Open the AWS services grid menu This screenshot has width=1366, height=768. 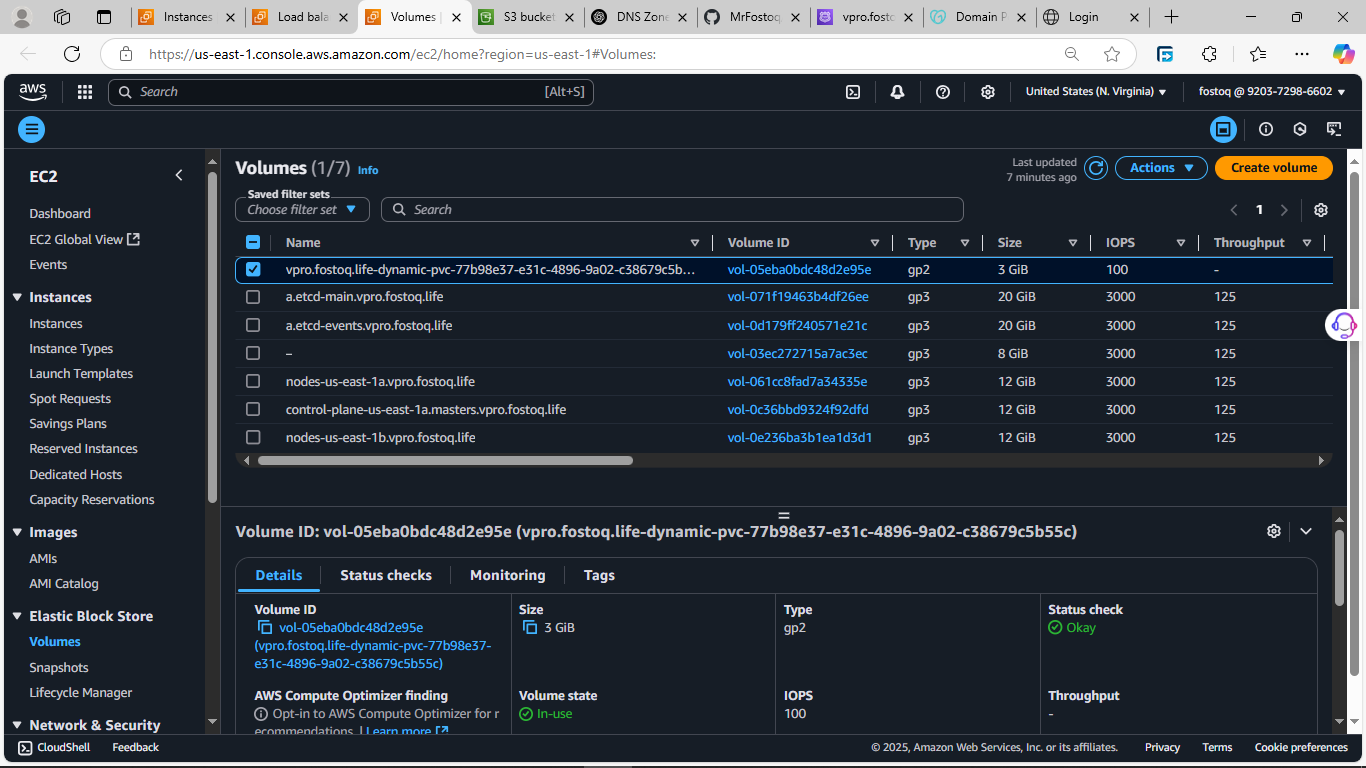click(x=85, y=92)
